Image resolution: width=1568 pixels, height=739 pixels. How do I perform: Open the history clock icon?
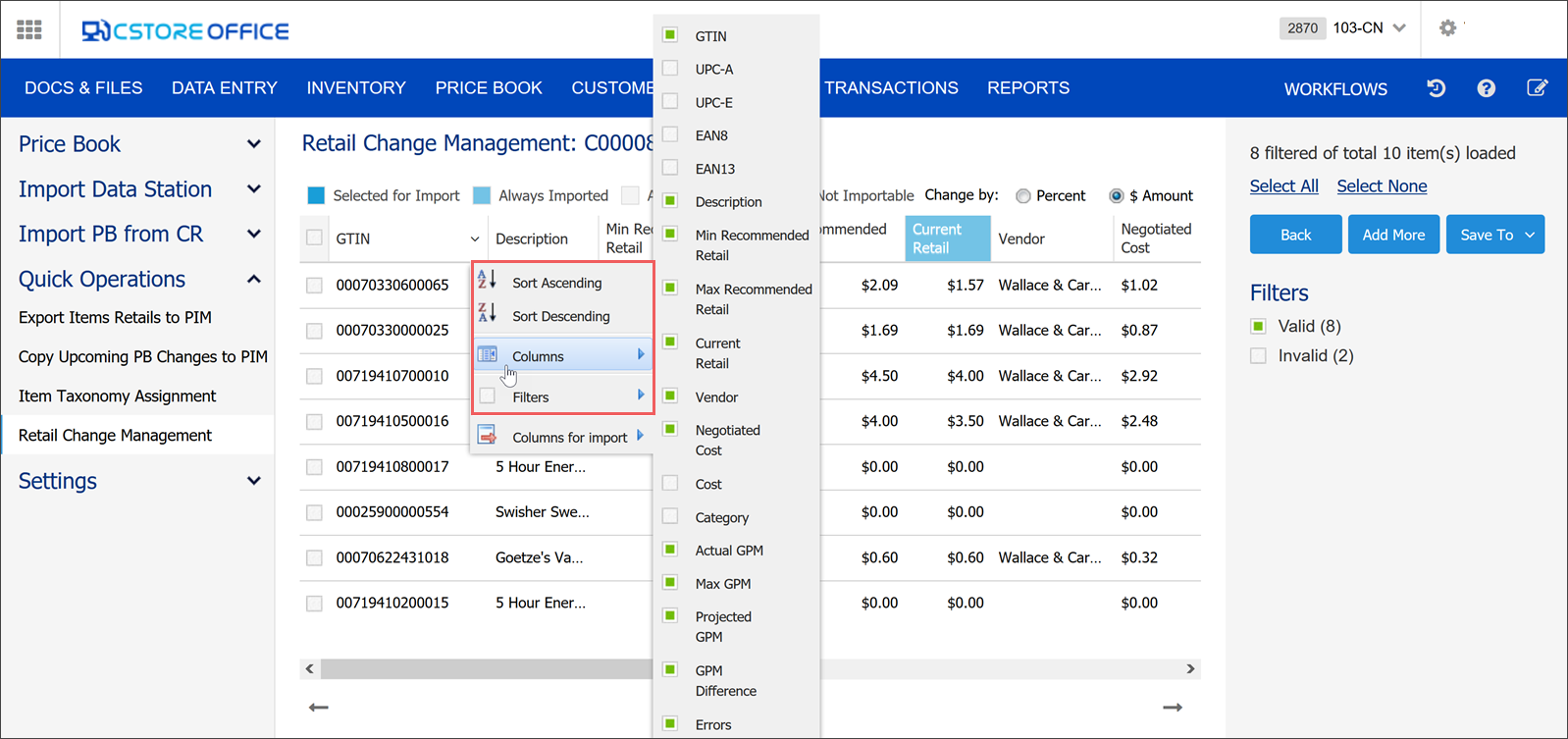(x=1437, y=88)
